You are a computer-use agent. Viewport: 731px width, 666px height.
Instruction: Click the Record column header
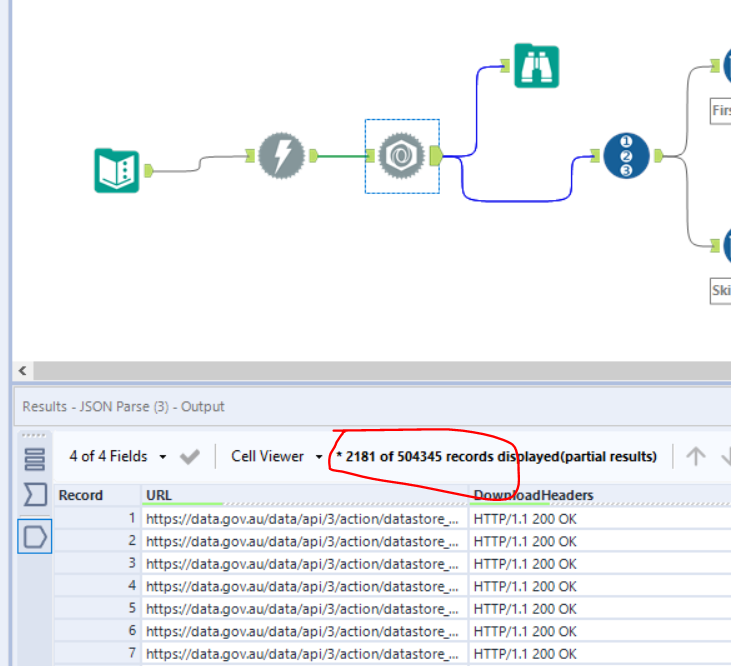coord(80,495)
